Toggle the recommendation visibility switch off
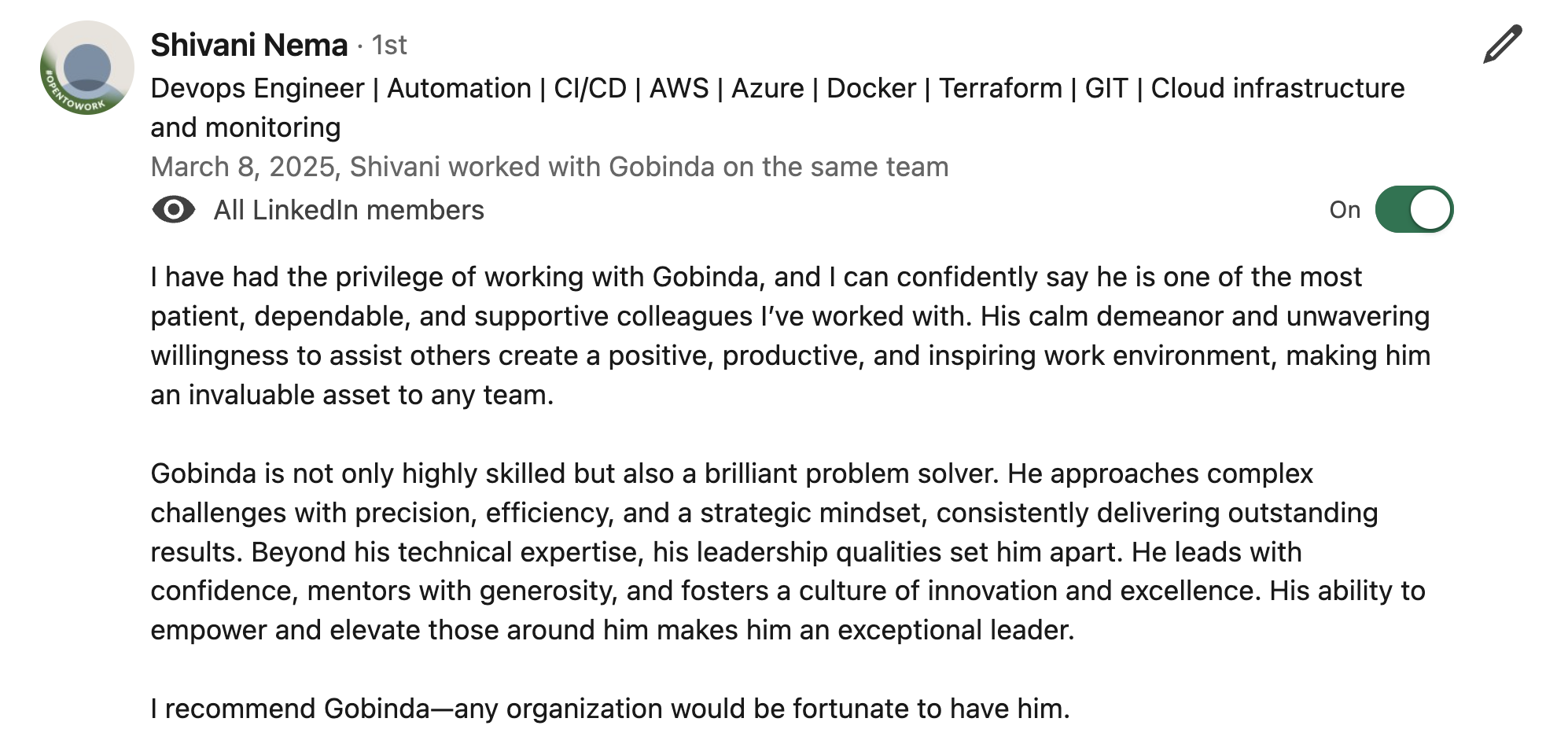Viewport: 1568px width, 744px height. [x=1415, y=208]
